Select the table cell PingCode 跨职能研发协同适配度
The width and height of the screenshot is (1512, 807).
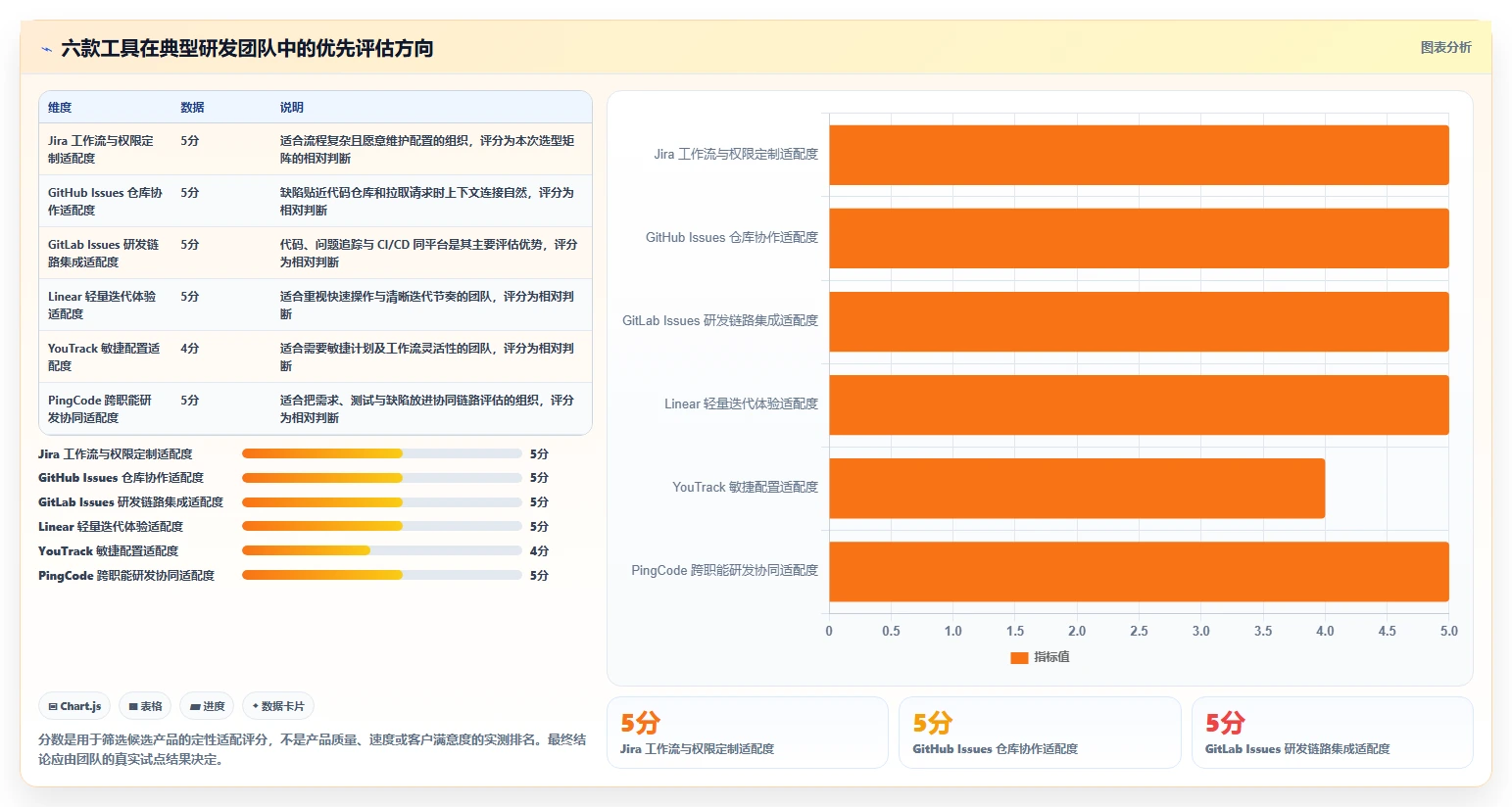pos(105,408)
